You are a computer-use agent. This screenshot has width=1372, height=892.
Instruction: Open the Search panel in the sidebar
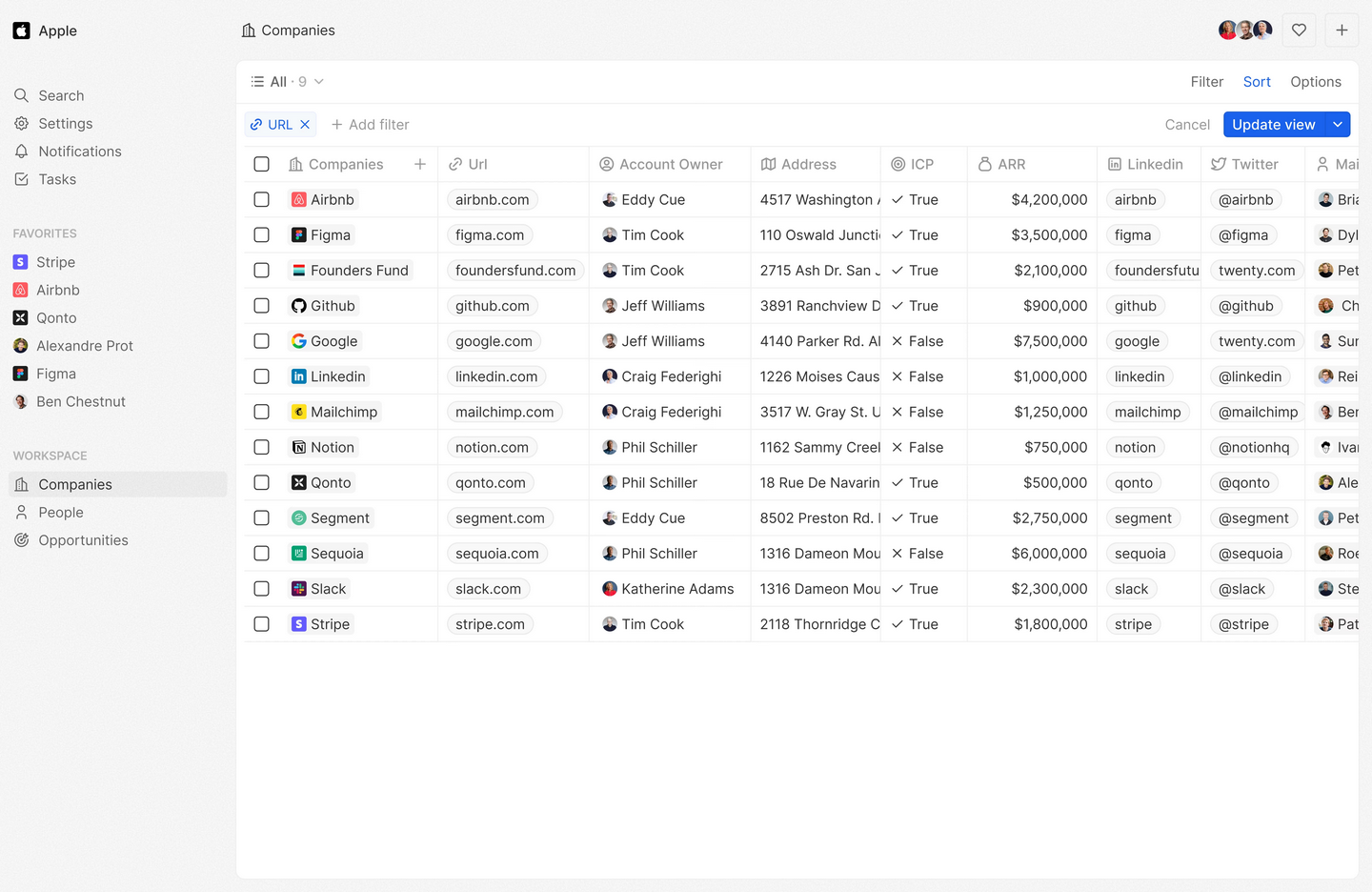[62, 95]
